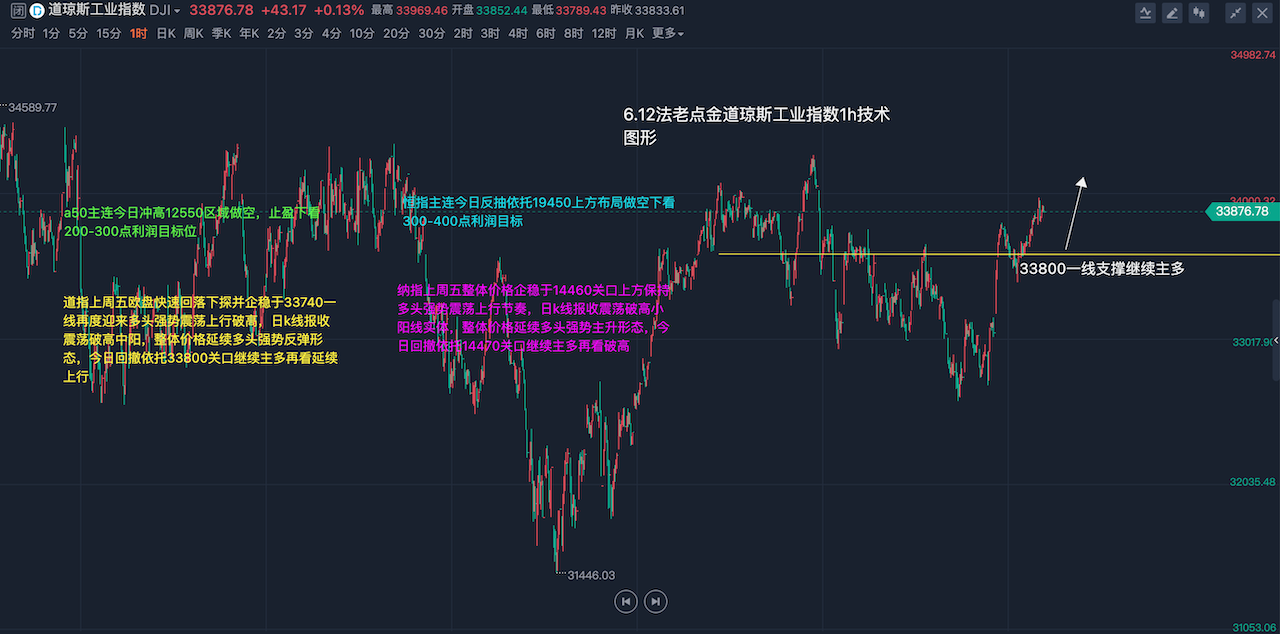Jump to the earliest candle (skip back)
1280x634 pixels.
coord(625,601)
